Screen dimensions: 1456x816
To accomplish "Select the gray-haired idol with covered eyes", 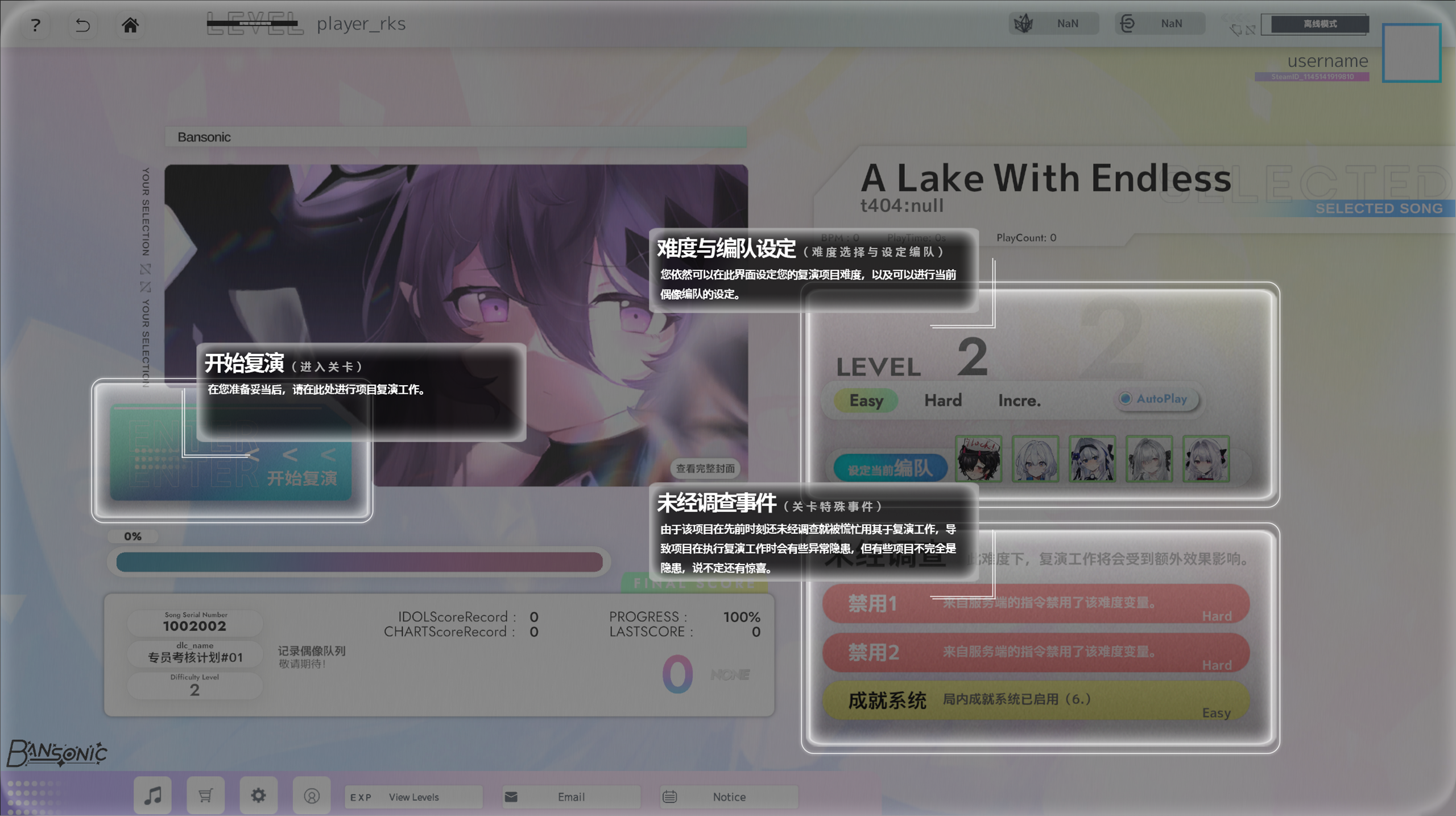I will point(1149,459).
